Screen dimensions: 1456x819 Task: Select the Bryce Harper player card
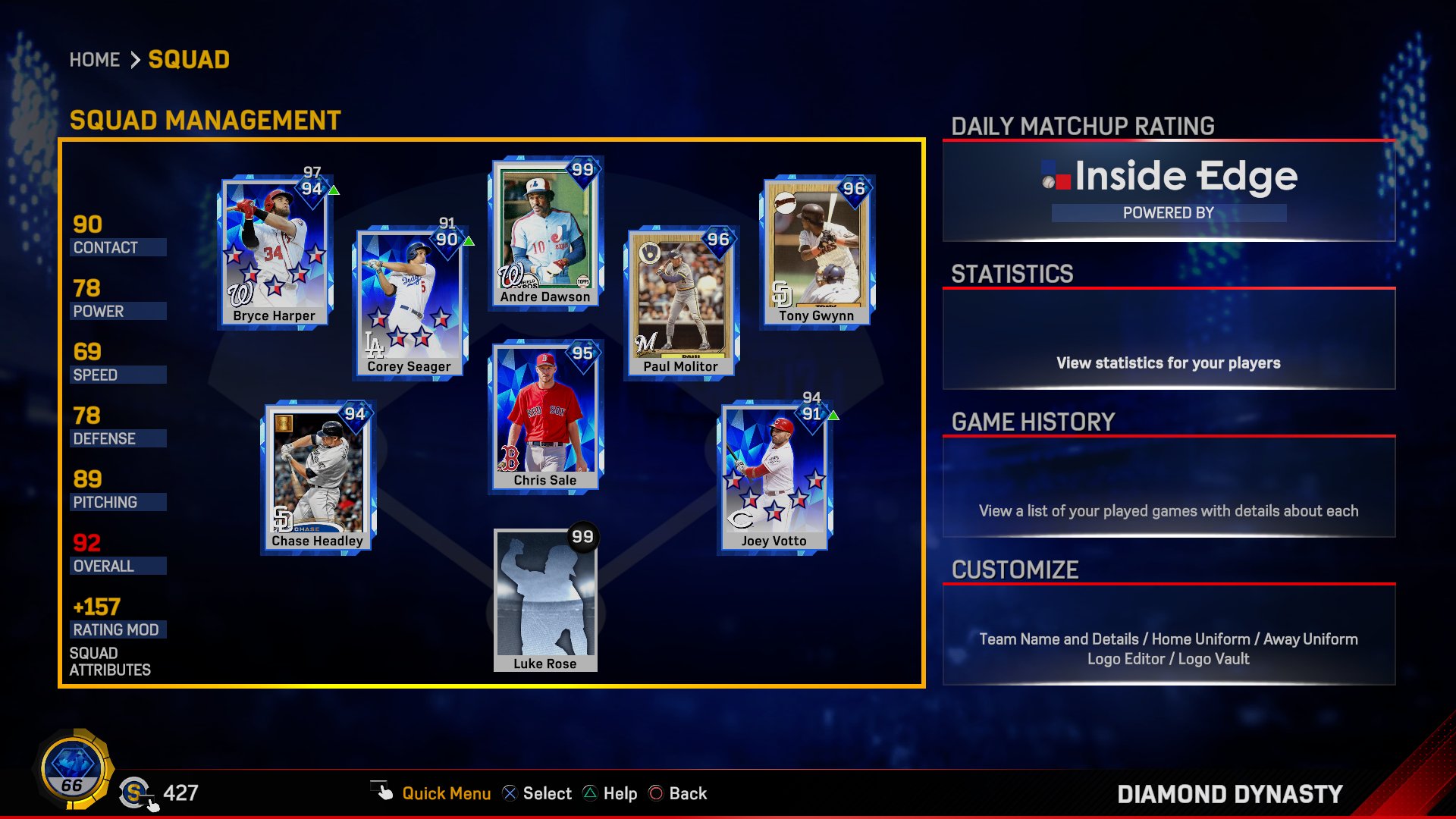274,253
